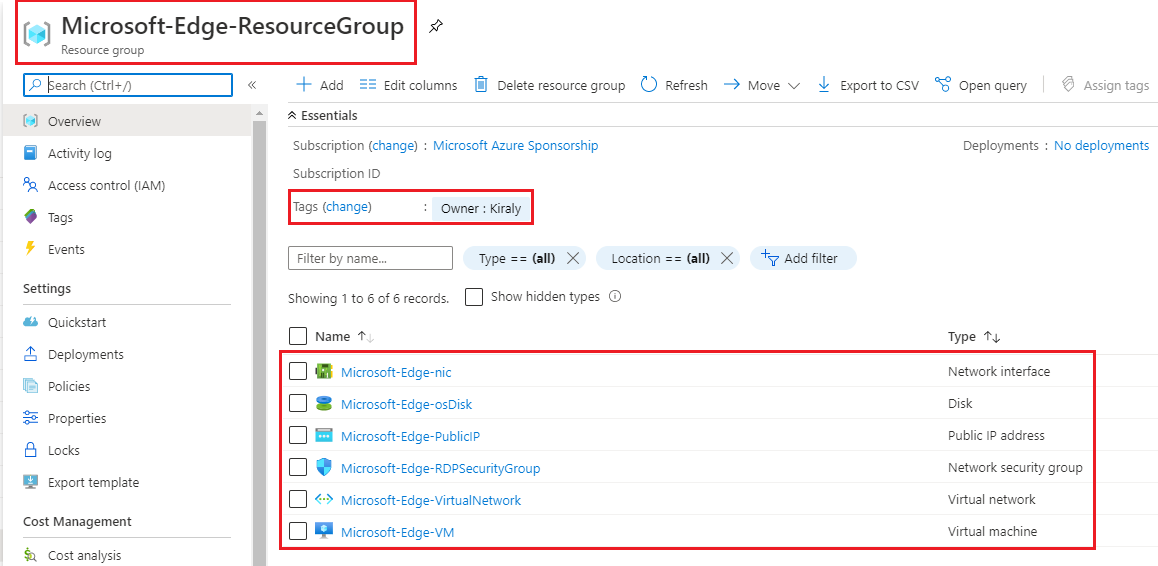Collapse the Essentials section
The height and width of the screenshot is (566, 1158).
[293, 116]
